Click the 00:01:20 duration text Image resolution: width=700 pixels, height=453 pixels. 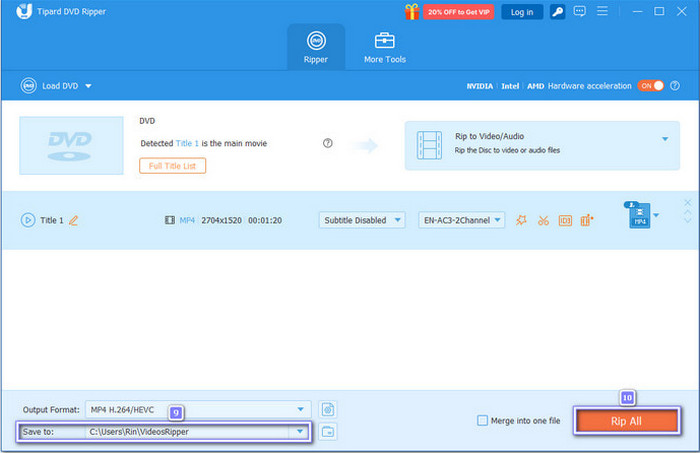[x=265, y=220]
